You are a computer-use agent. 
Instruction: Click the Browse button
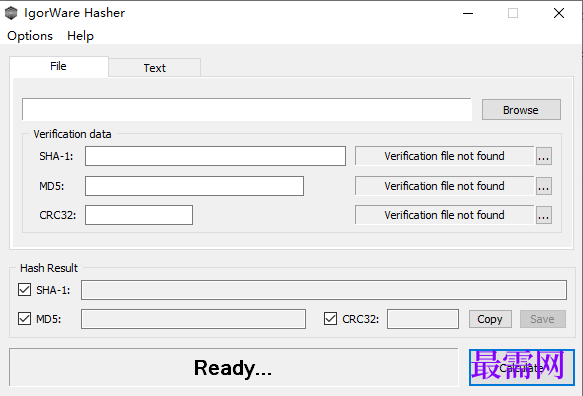[521, 110]
